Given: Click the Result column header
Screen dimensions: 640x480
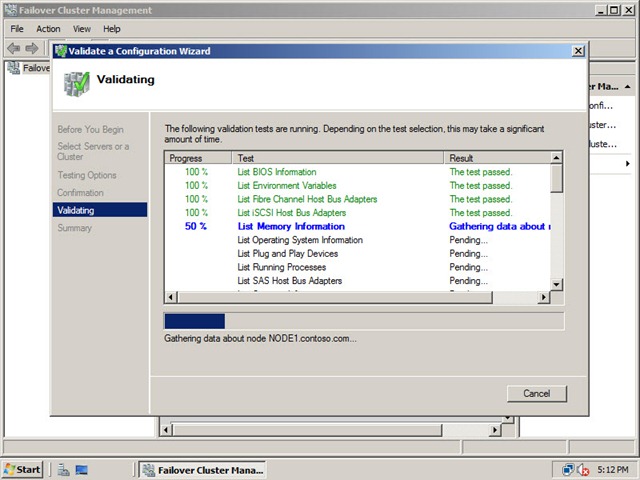Looking at the screenshot, I should click(x=497, y=158).
